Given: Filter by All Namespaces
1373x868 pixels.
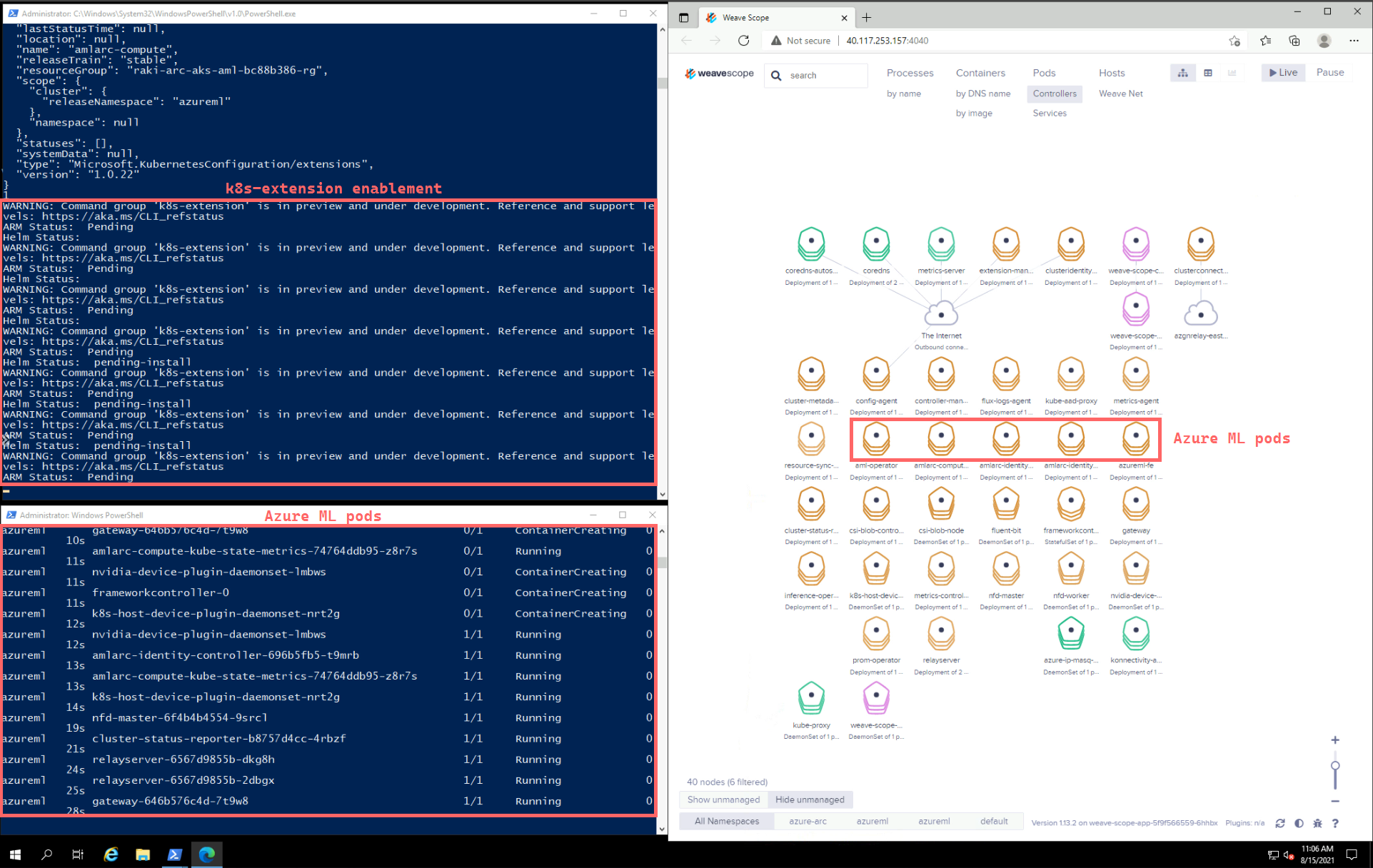Looking at the screenshot, I should pos(727,821).
